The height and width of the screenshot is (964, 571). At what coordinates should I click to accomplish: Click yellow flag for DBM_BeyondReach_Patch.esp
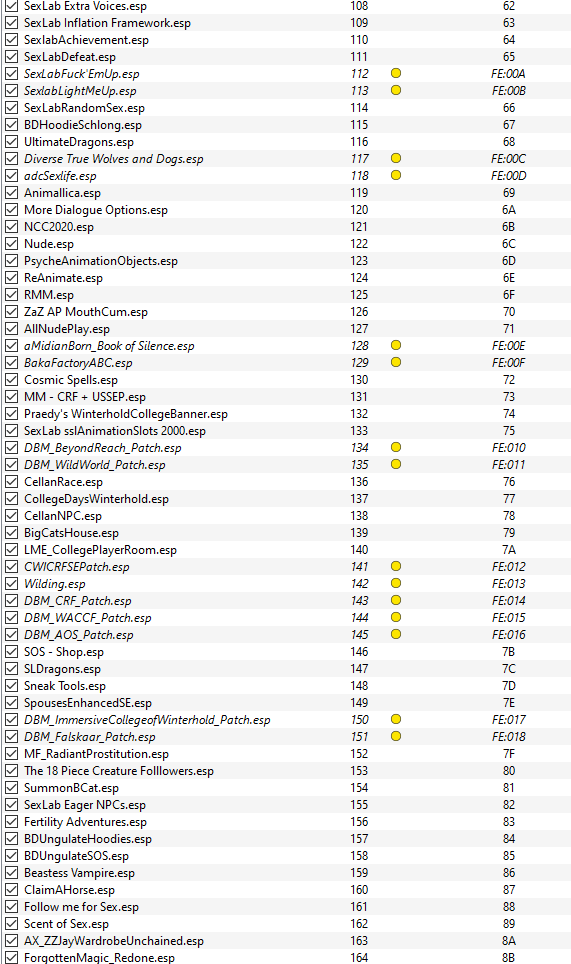click(396, 448)
